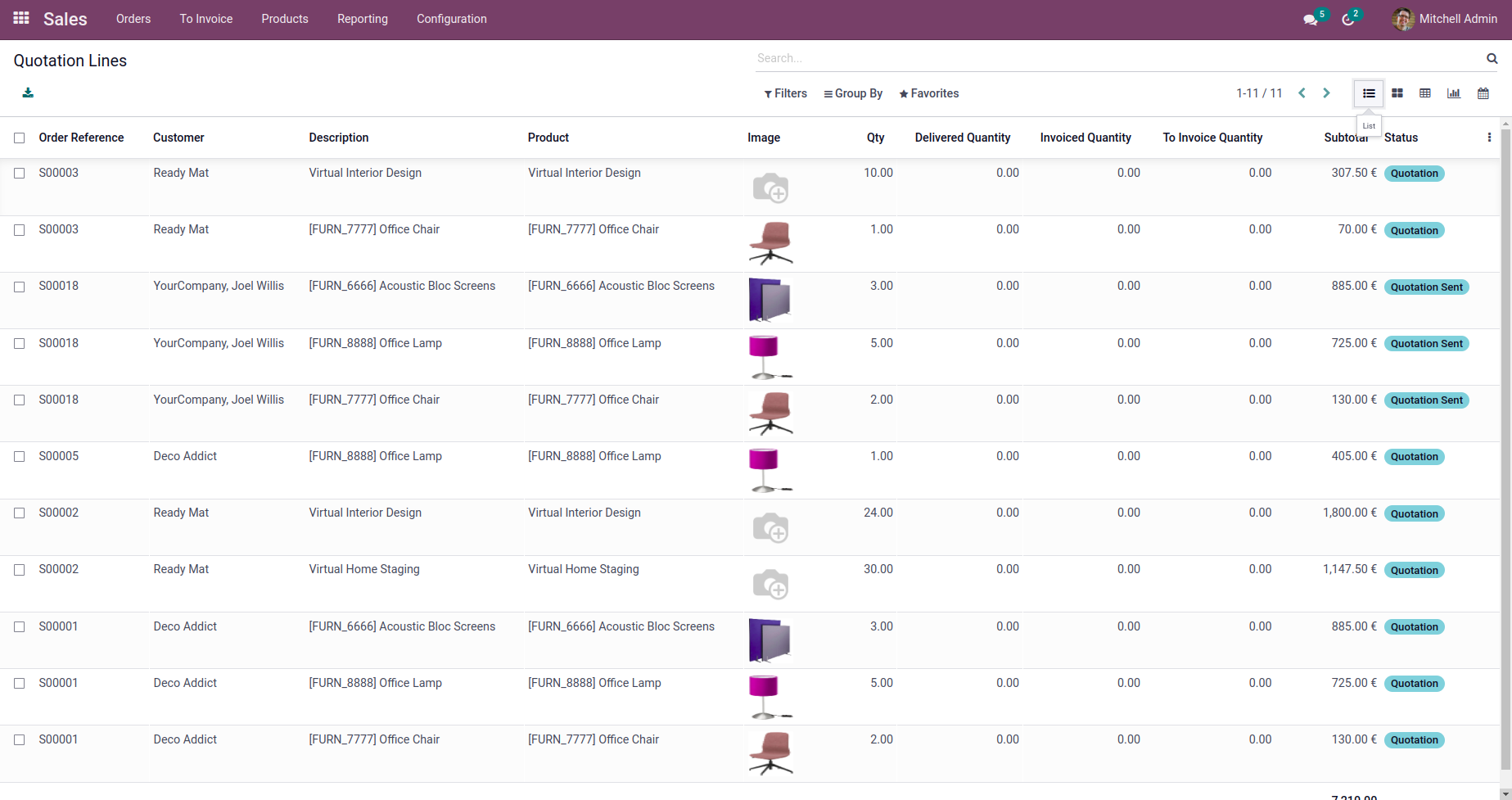Open the activities clock icon
Viewport: 1512px width, 800px height.
point(1348,19)
